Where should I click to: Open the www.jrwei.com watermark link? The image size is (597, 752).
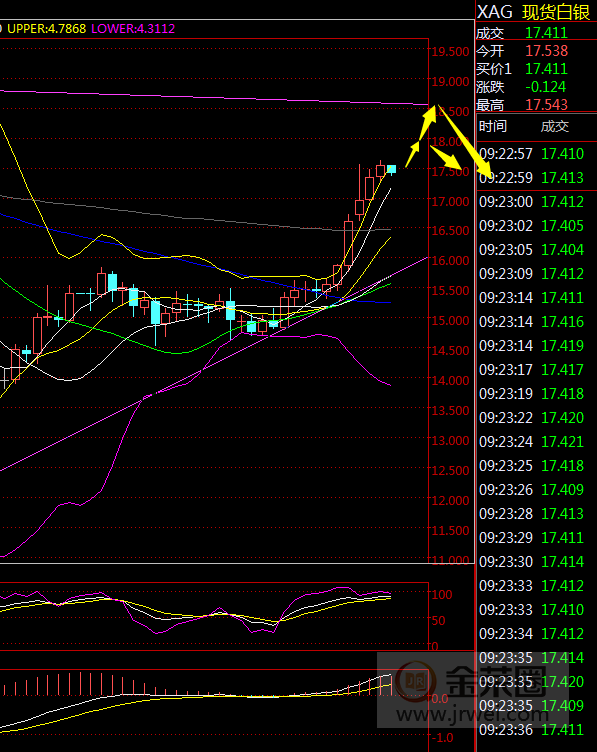(472, 715)
